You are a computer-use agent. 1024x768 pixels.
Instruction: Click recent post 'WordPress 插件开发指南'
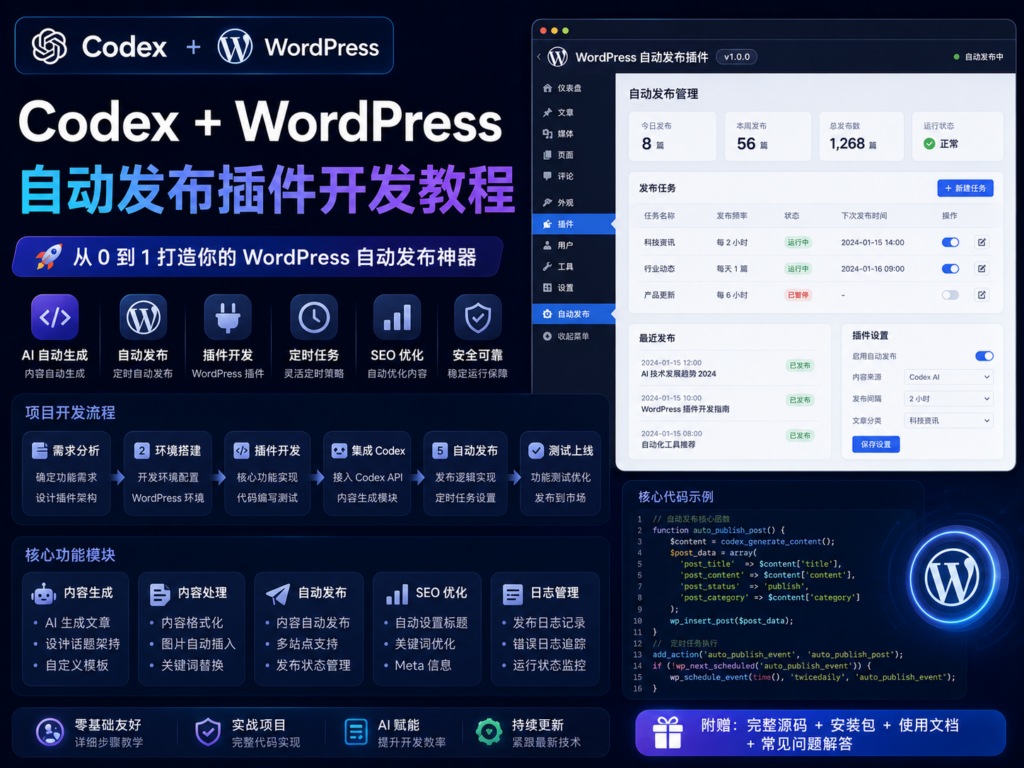tap(685, 409)
